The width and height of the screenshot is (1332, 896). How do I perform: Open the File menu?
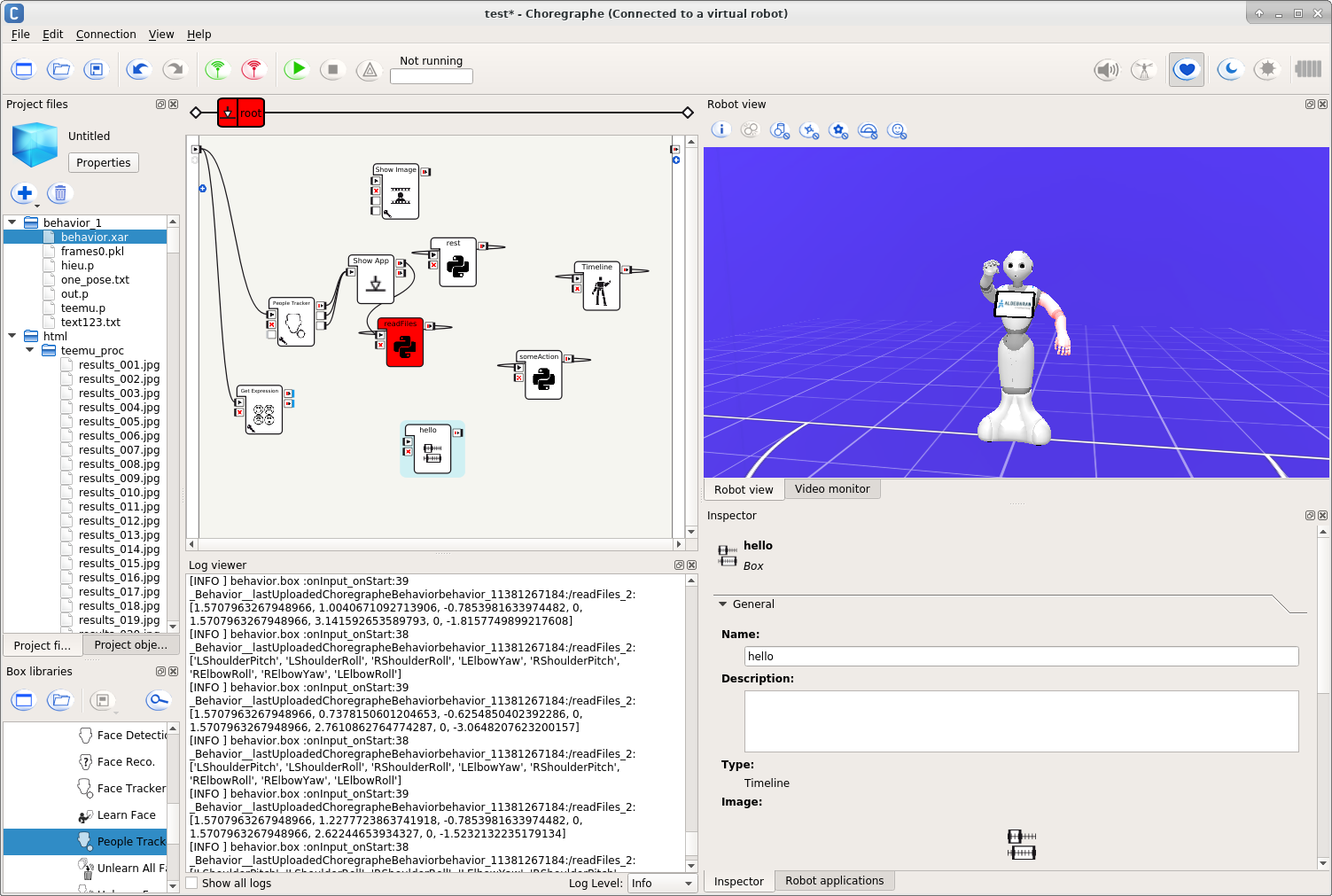(x=20, y=34)
